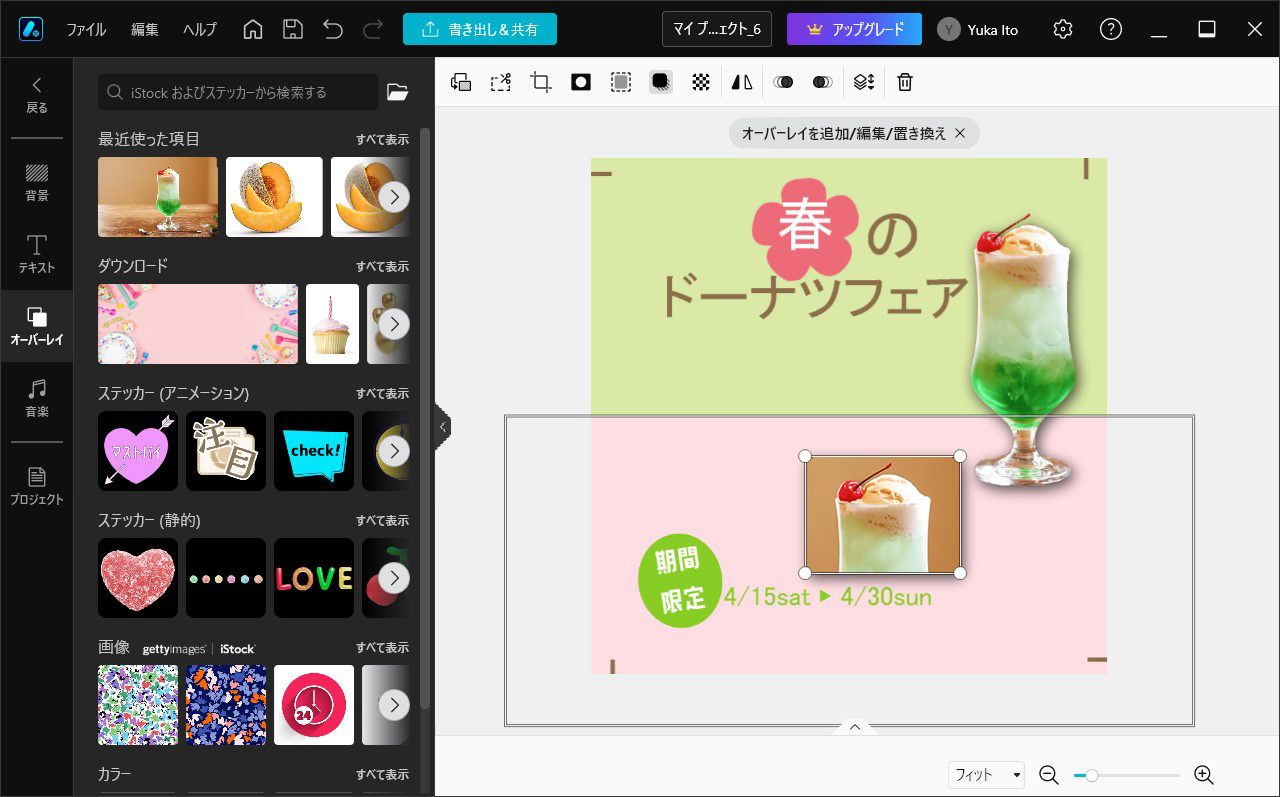Select the check! speech bubble sticker
The width and height of the screenshot is (1280, 797).
[x=314, y=450]
